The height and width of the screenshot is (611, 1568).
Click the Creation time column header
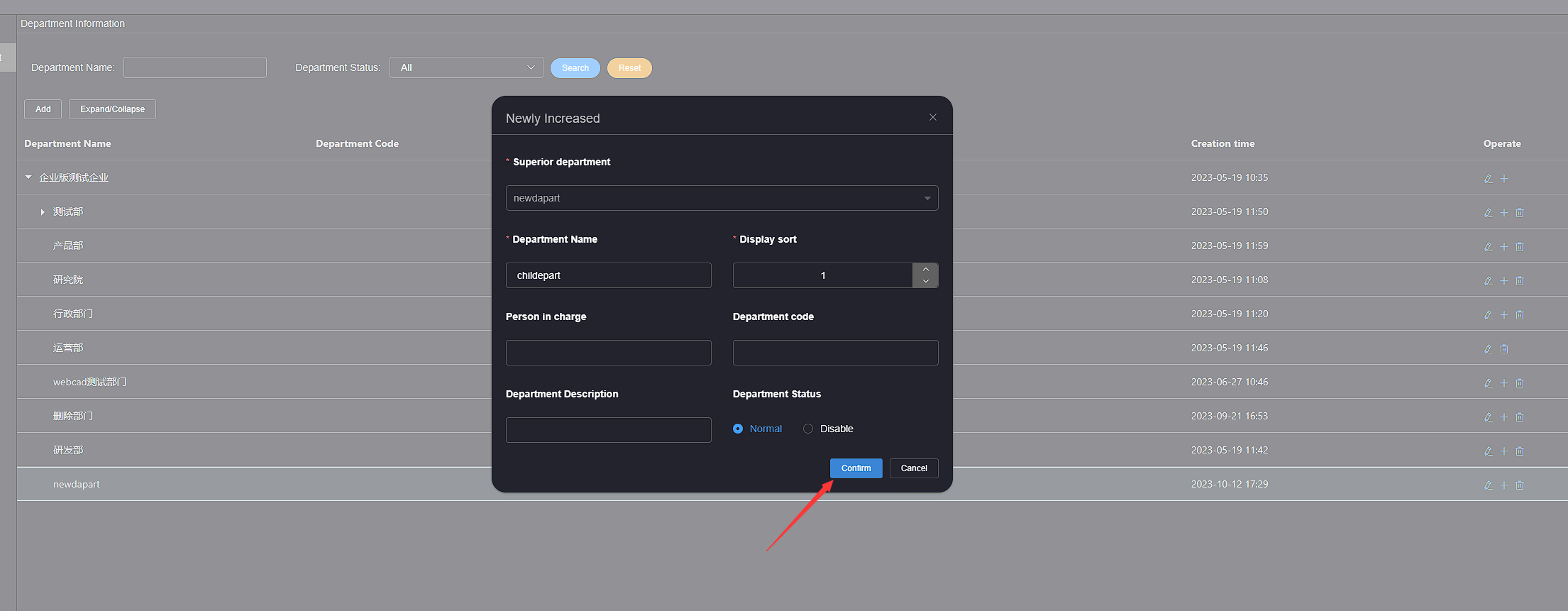tap(1222, 143)
